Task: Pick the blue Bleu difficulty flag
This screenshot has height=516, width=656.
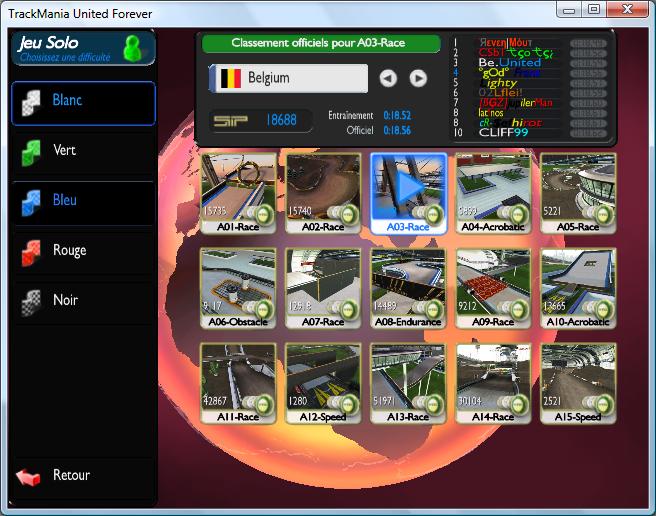Action: (33, 202)
